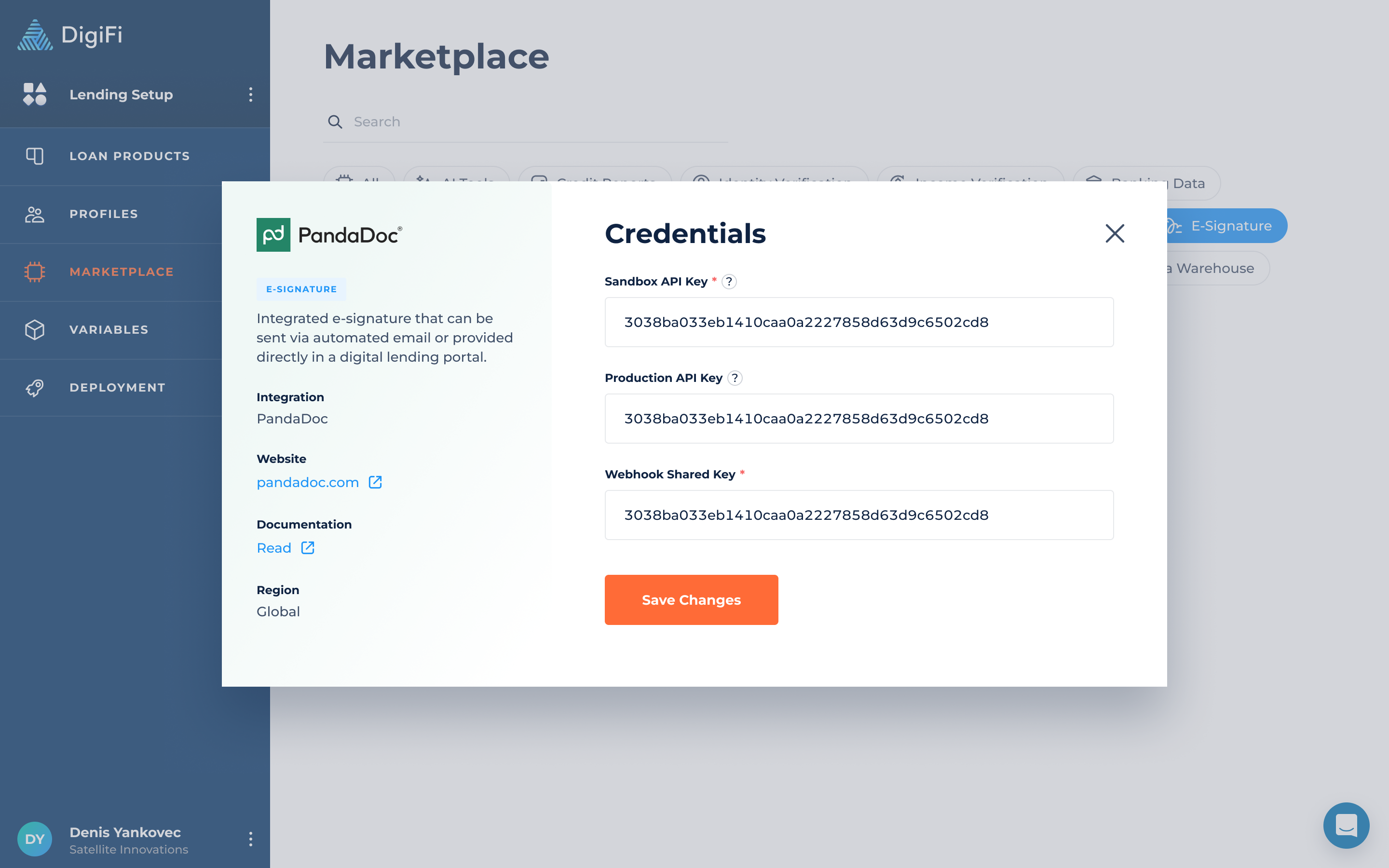1389x868 pixels.
Task: Click the Production API Key help icon
Action: tap(735, 378)
